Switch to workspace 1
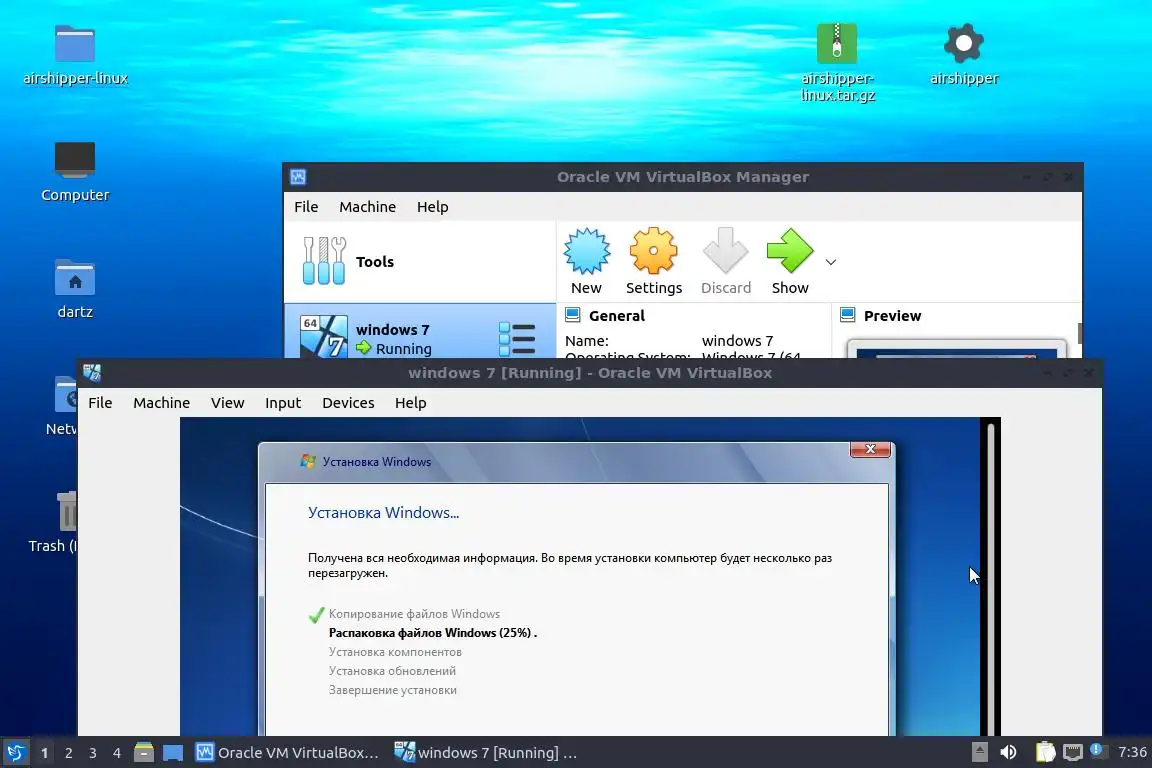This screenshot has height=768, width=1152. tap(44, 753)
